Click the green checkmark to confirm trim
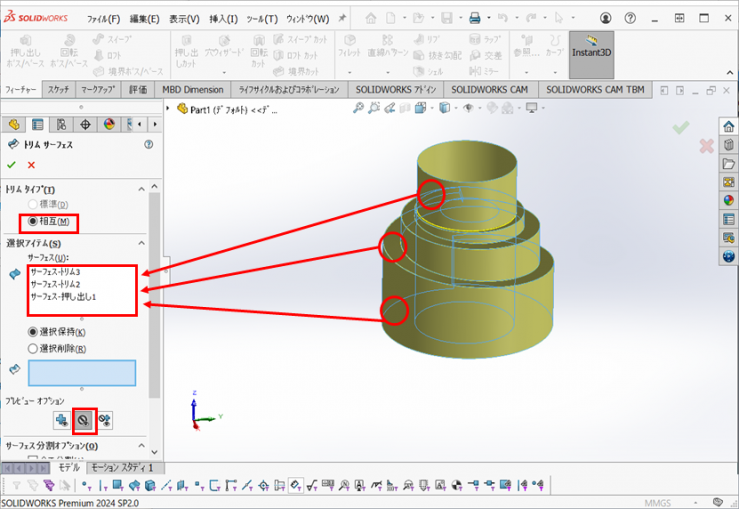This screenshot has width=739, height=509. 12,165
